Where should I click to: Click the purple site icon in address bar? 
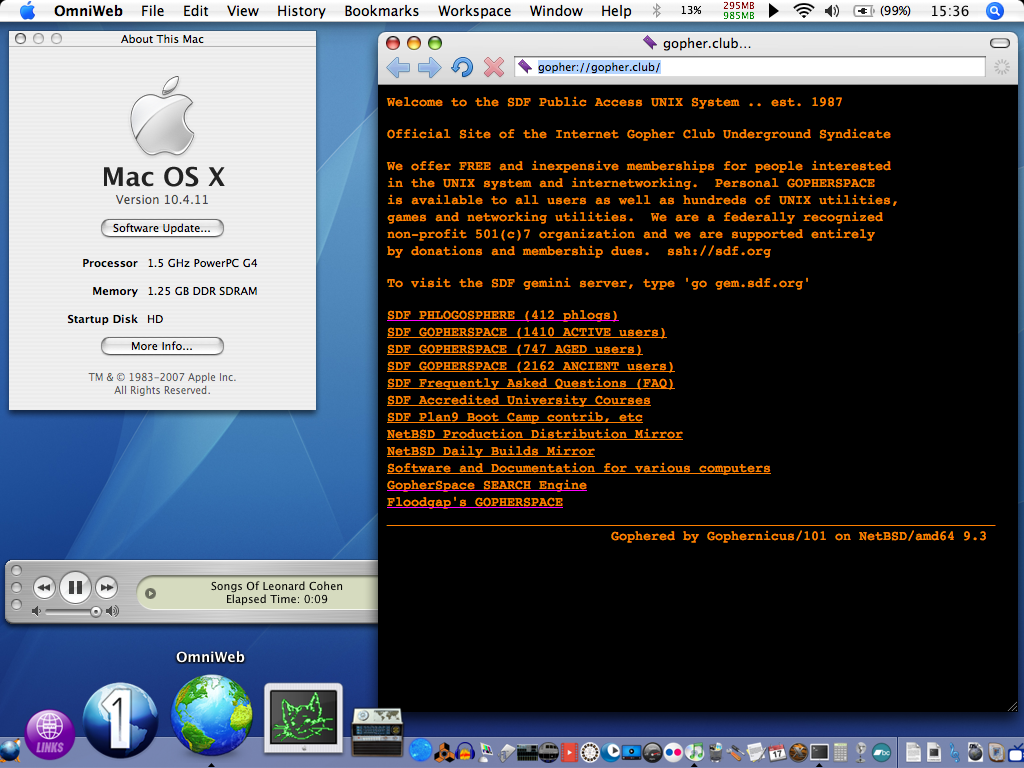pos(525,67)
